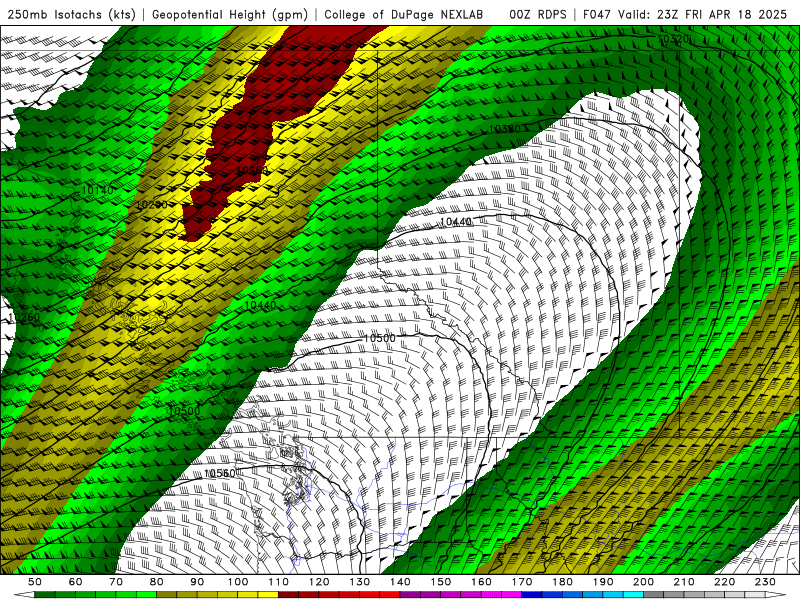Click the 130 value on the color scale
This screenshot has width=800, height=600.
pos(360,582)
